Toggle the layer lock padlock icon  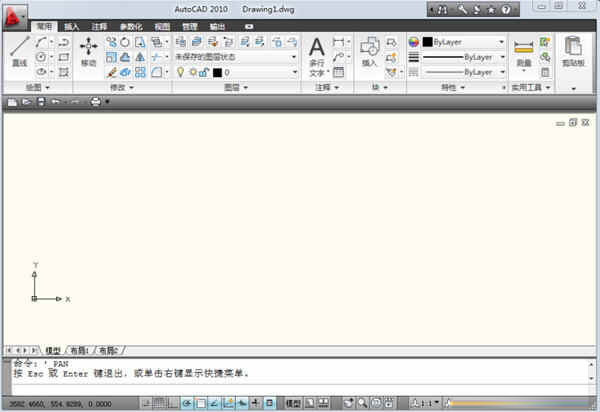[x=203, y=73]
